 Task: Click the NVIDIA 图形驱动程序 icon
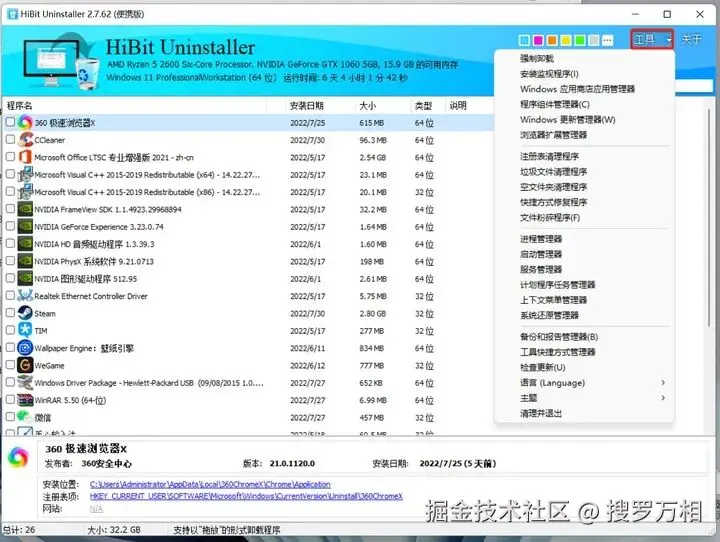[25, 278]
